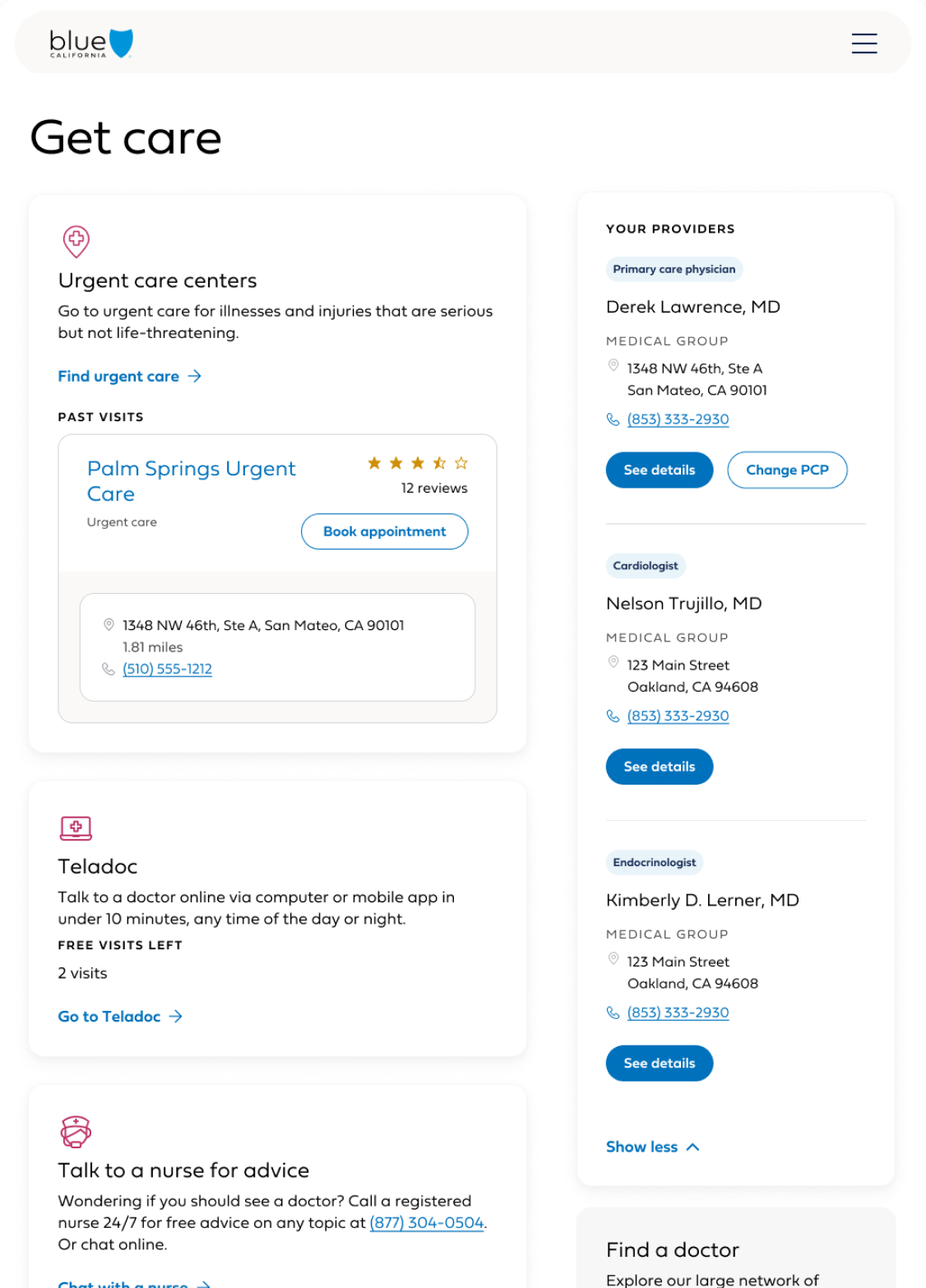926x1288 pixels.
Task: See details for Kimberly D. Lerner
Action: (x=659, y=1063)
